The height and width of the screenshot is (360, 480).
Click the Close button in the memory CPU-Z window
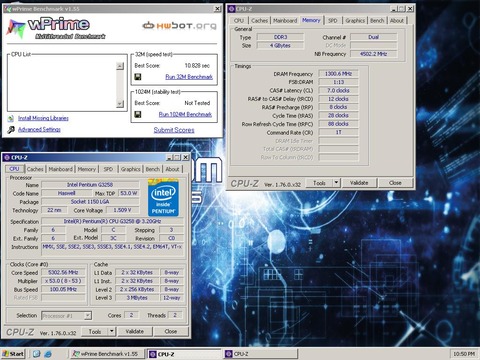395,183
